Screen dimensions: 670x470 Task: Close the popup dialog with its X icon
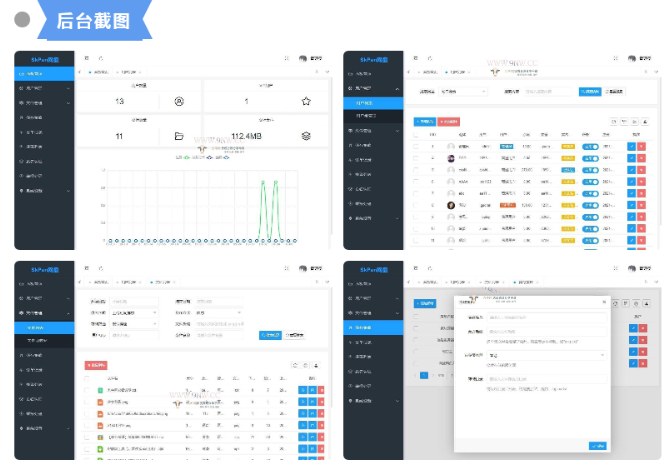[604, 300]
